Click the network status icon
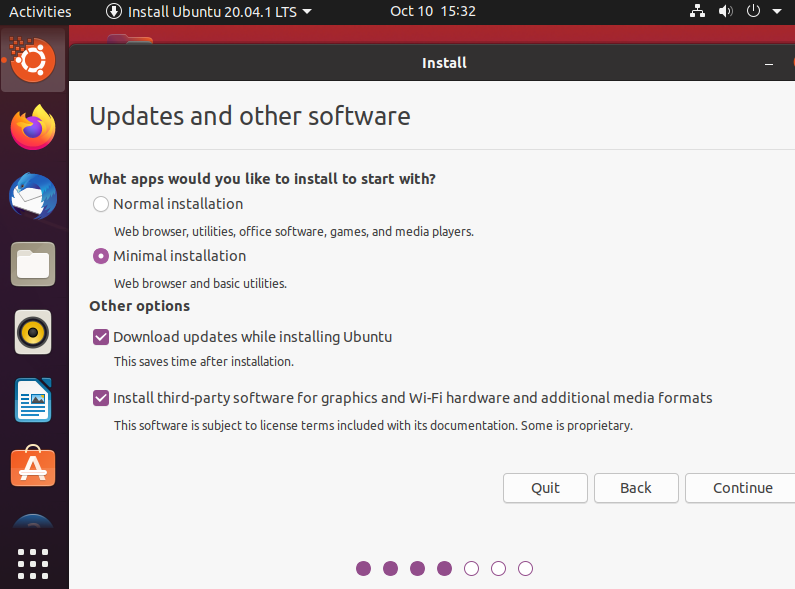Viewport: 795px width, 589px height. pyautogui.click(x=698, y=12)
